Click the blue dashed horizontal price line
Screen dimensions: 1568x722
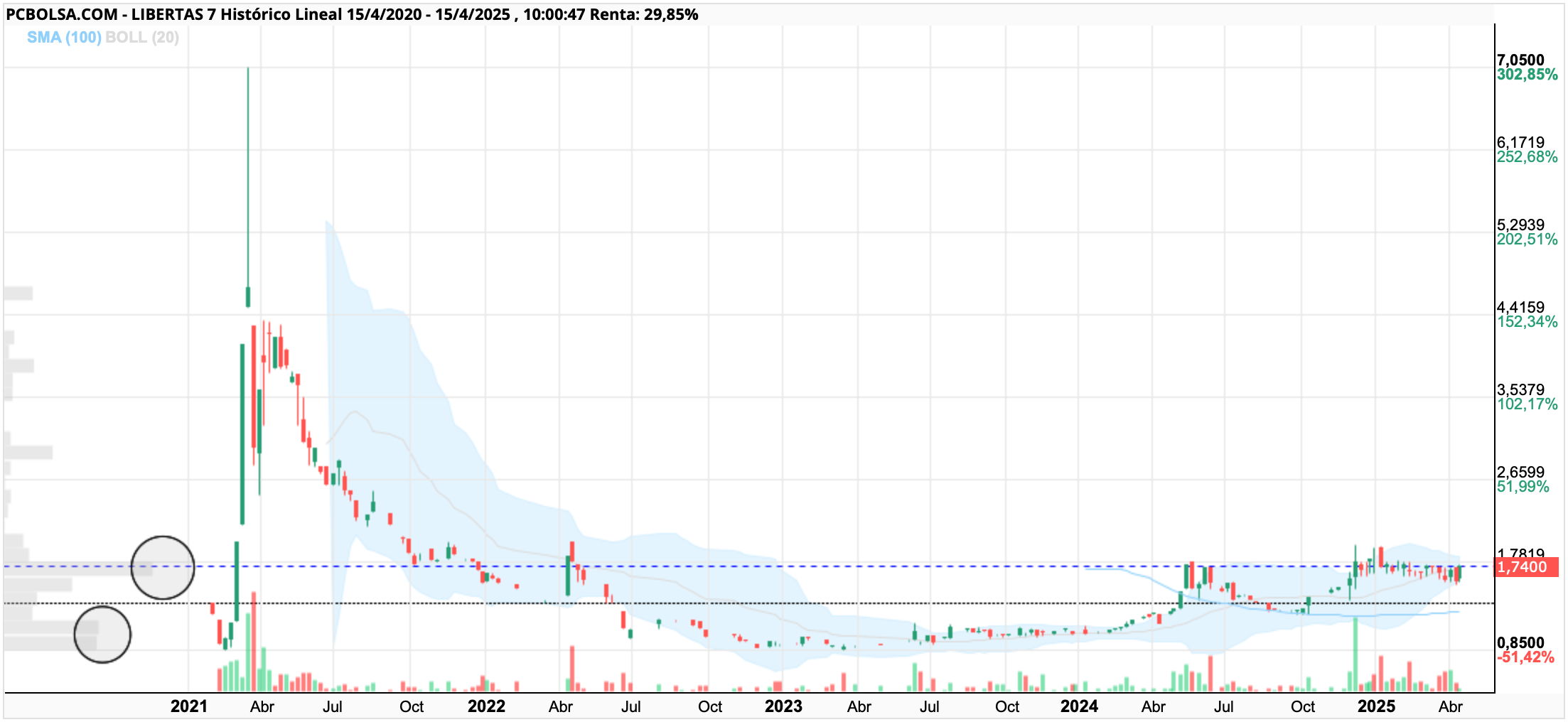749,566
